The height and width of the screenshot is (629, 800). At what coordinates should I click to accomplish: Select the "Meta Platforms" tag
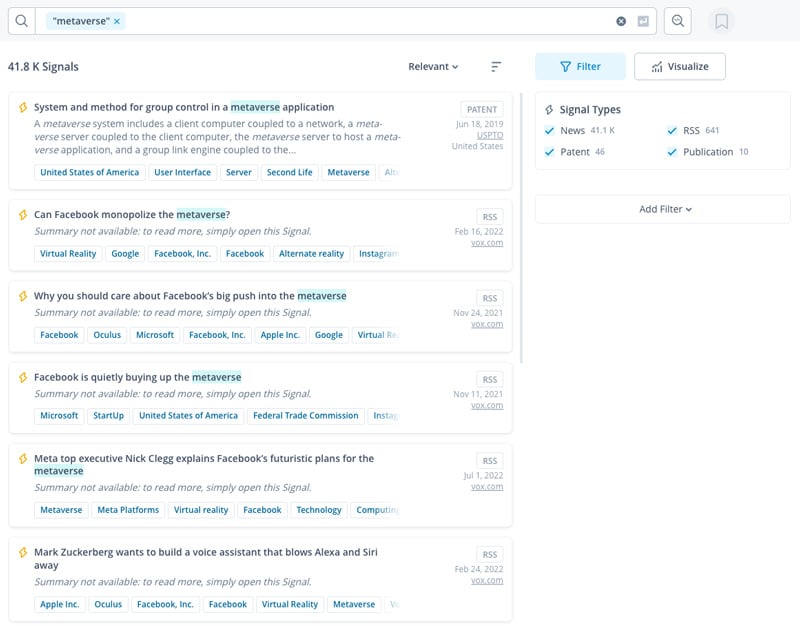128,510
